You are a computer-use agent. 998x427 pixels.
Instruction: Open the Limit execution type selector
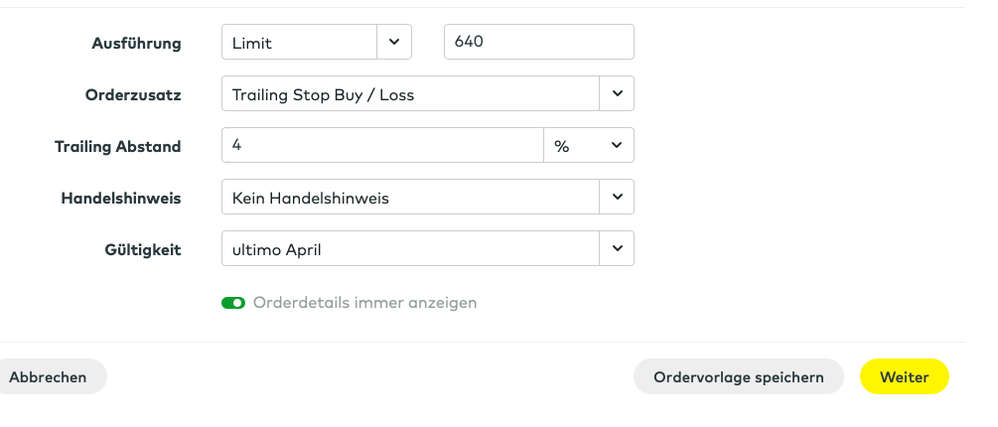coord(299,42)
